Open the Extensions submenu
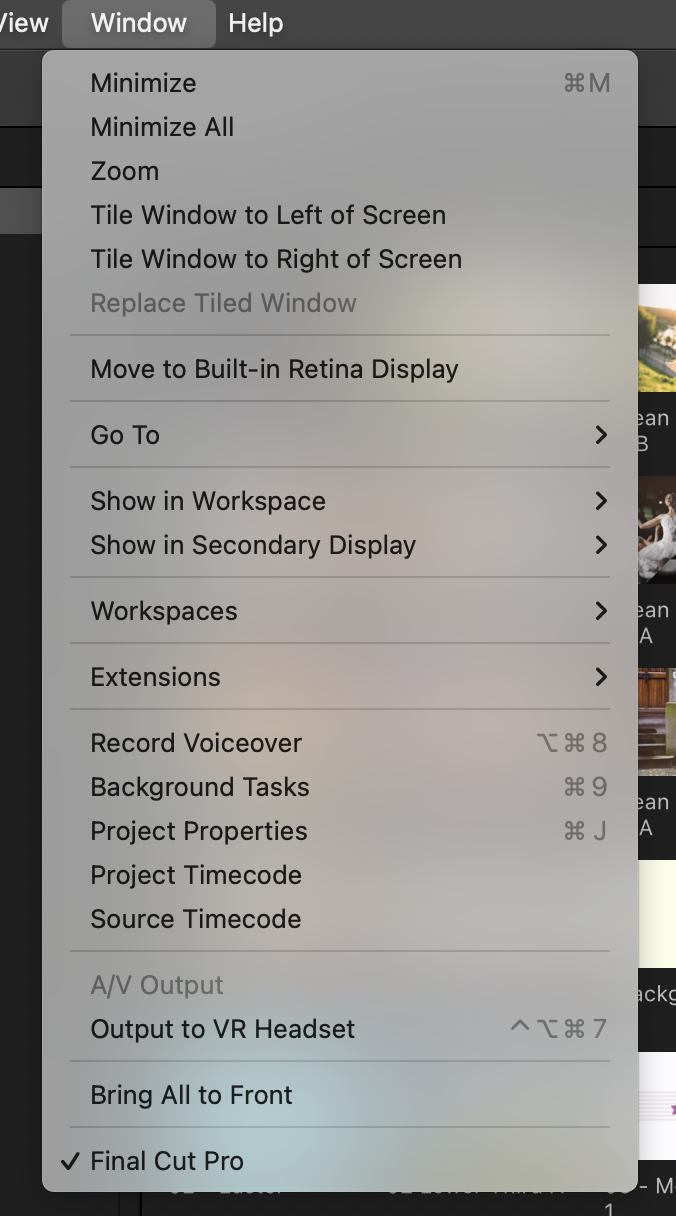676x1216 pixels. [155, 677]
